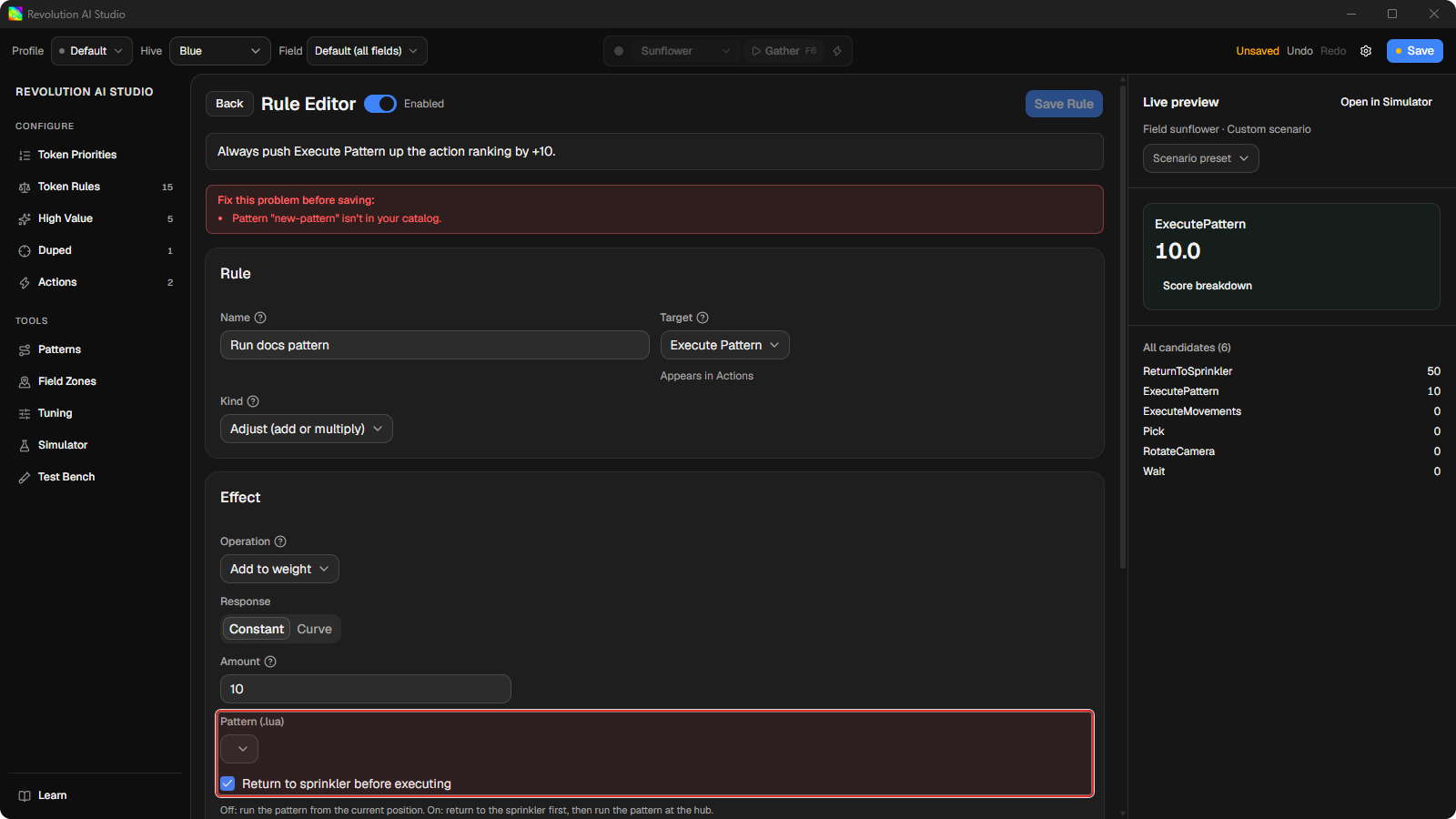The image size is (1456, 819).
Task: Click the rule description text field
Action: [x=654, y=152]
